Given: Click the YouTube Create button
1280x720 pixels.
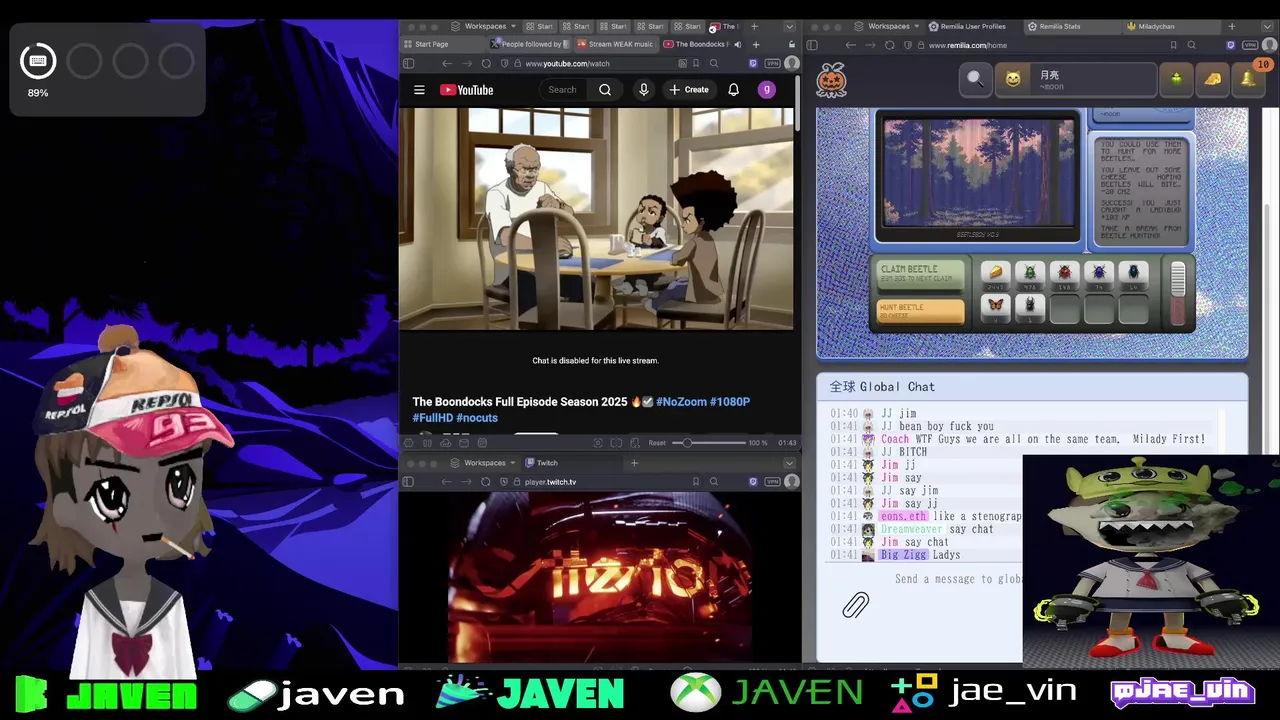Looking at the screenshot, I should 689,90.
